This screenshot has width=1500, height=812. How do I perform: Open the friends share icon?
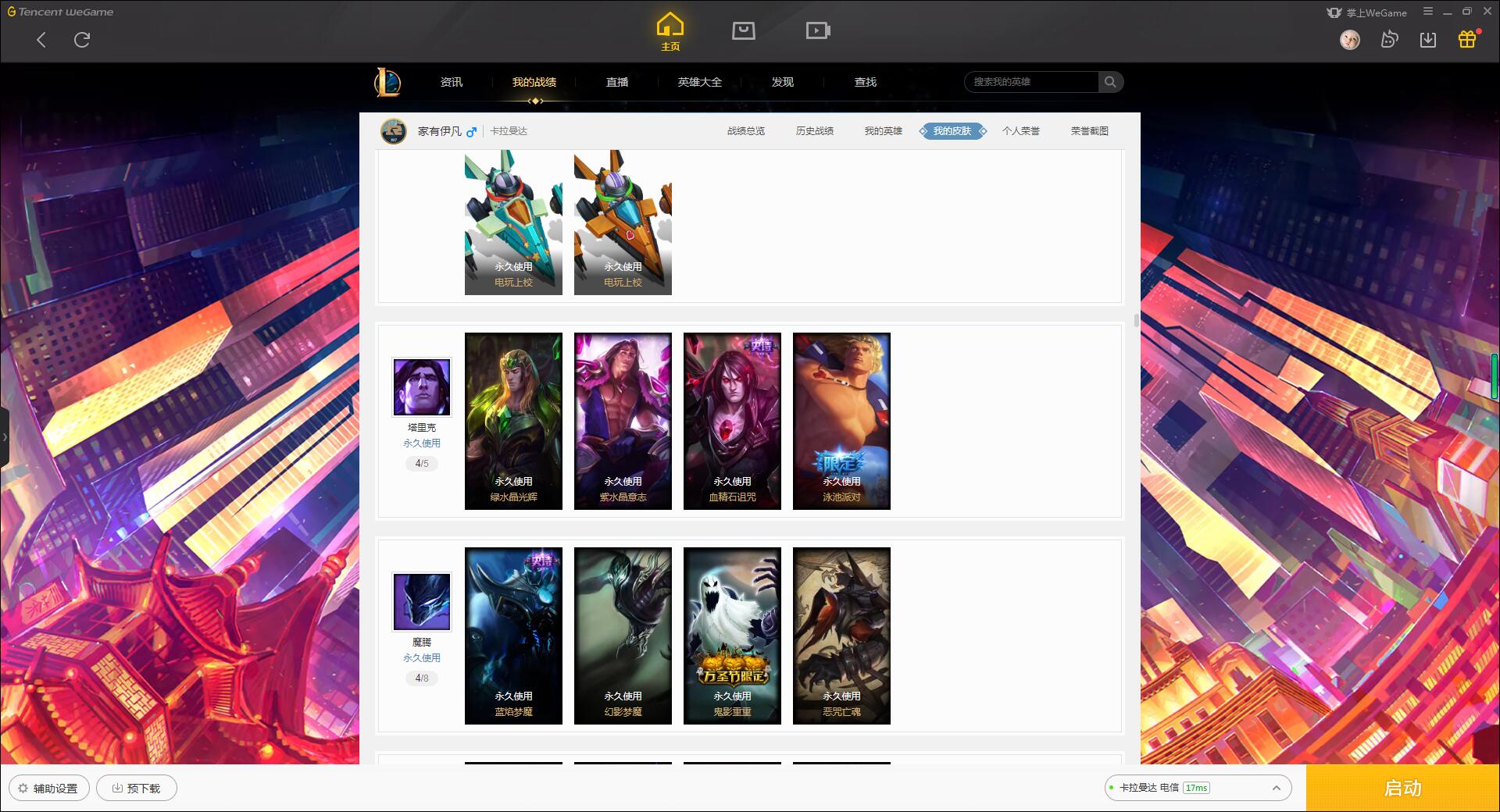point(1389,39)
